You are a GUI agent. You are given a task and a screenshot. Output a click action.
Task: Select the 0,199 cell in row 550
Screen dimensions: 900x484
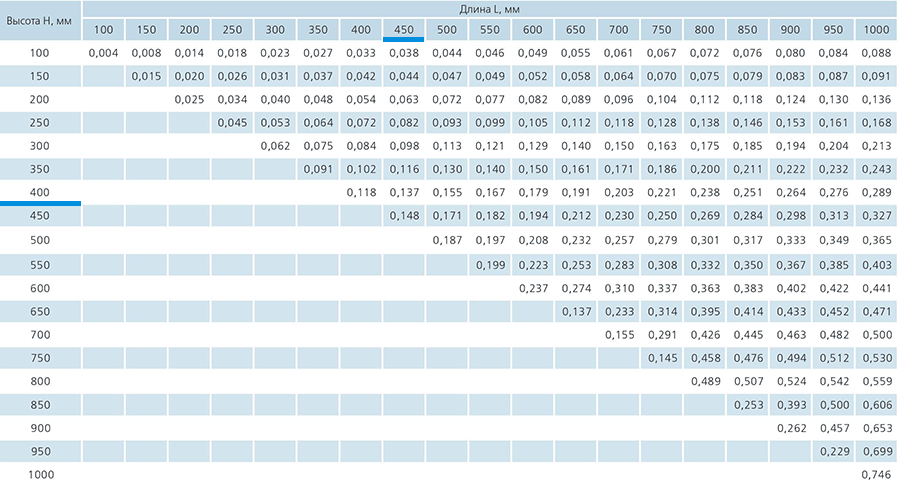(x=490, y=265)
